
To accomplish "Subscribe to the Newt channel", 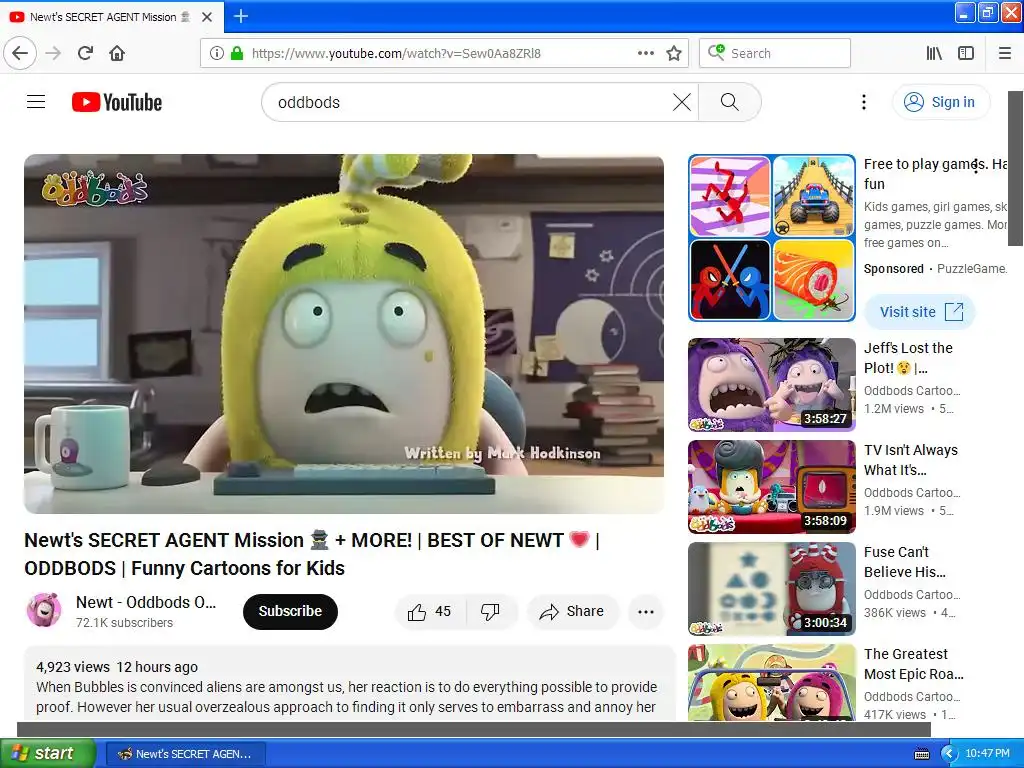I will pos(291,611).
